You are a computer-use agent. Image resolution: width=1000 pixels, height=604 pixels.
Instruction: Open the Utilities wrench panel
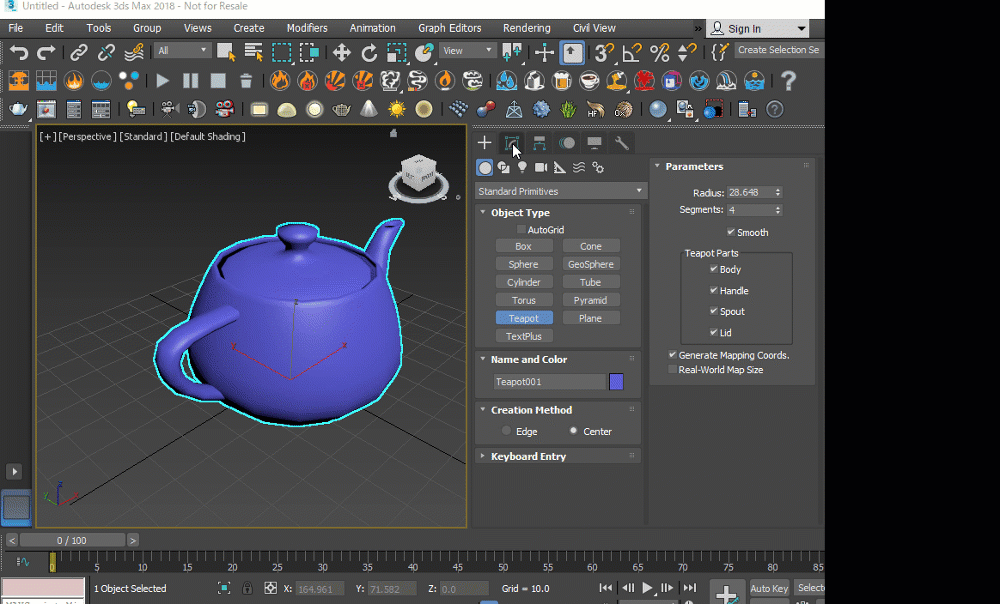click(x=621, y=143)
